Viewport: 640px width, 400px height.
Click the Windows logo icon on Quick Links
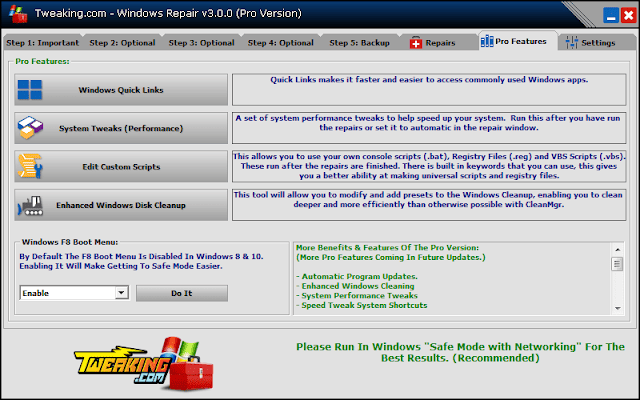[x=30, y=90]
